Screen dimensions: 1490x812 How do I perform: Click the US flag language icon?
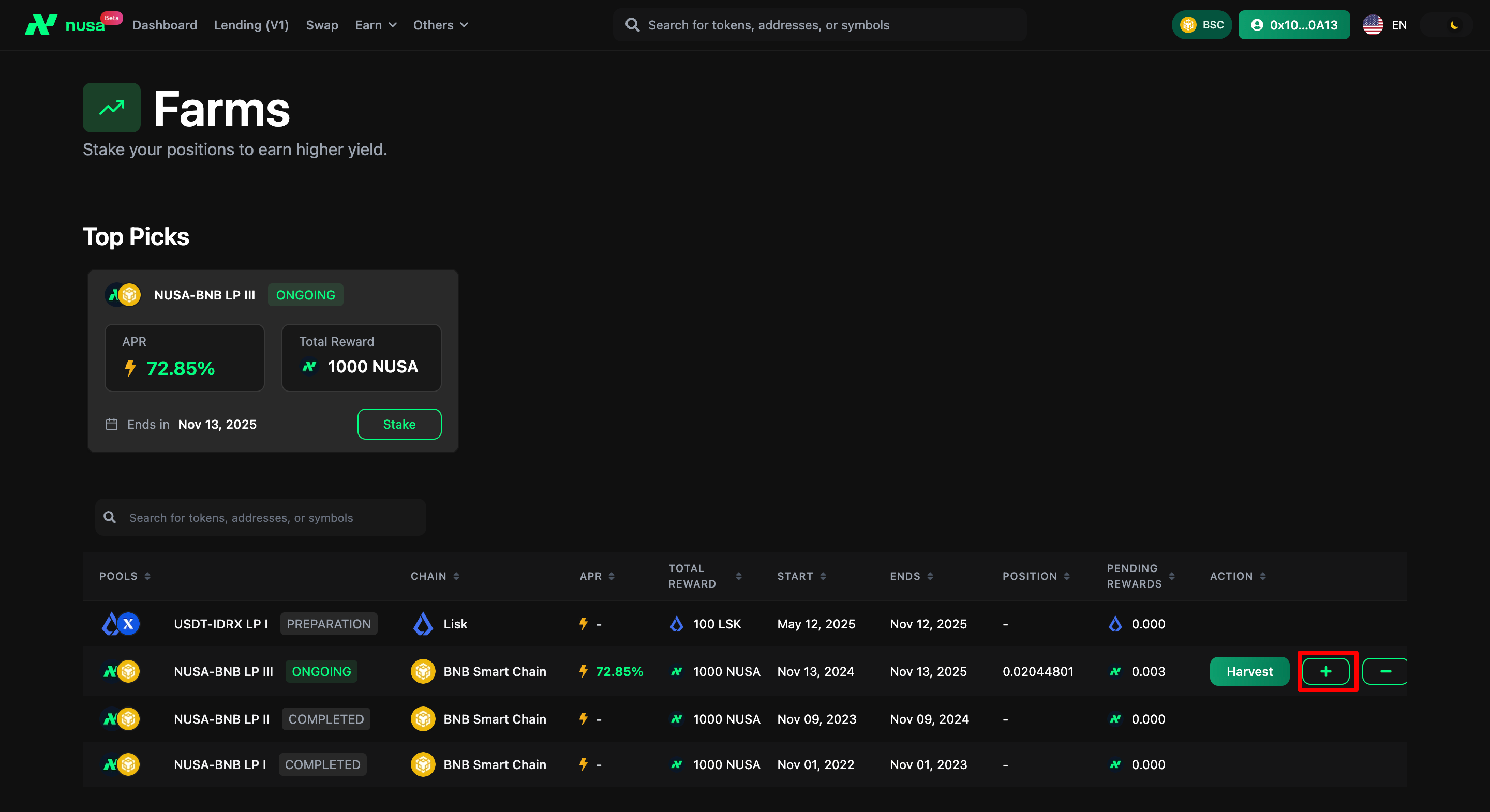(x=1373, y=25)
